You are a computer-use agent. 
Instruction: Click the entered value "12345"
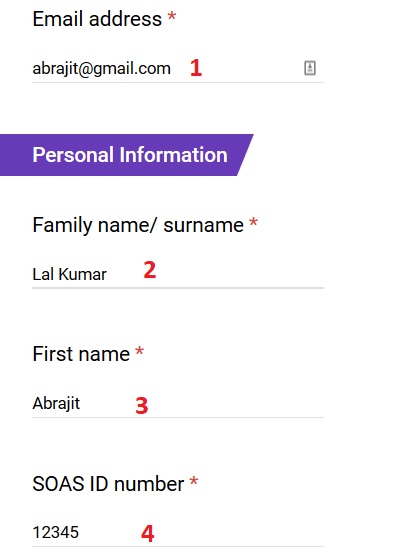[x=56, y=533]
